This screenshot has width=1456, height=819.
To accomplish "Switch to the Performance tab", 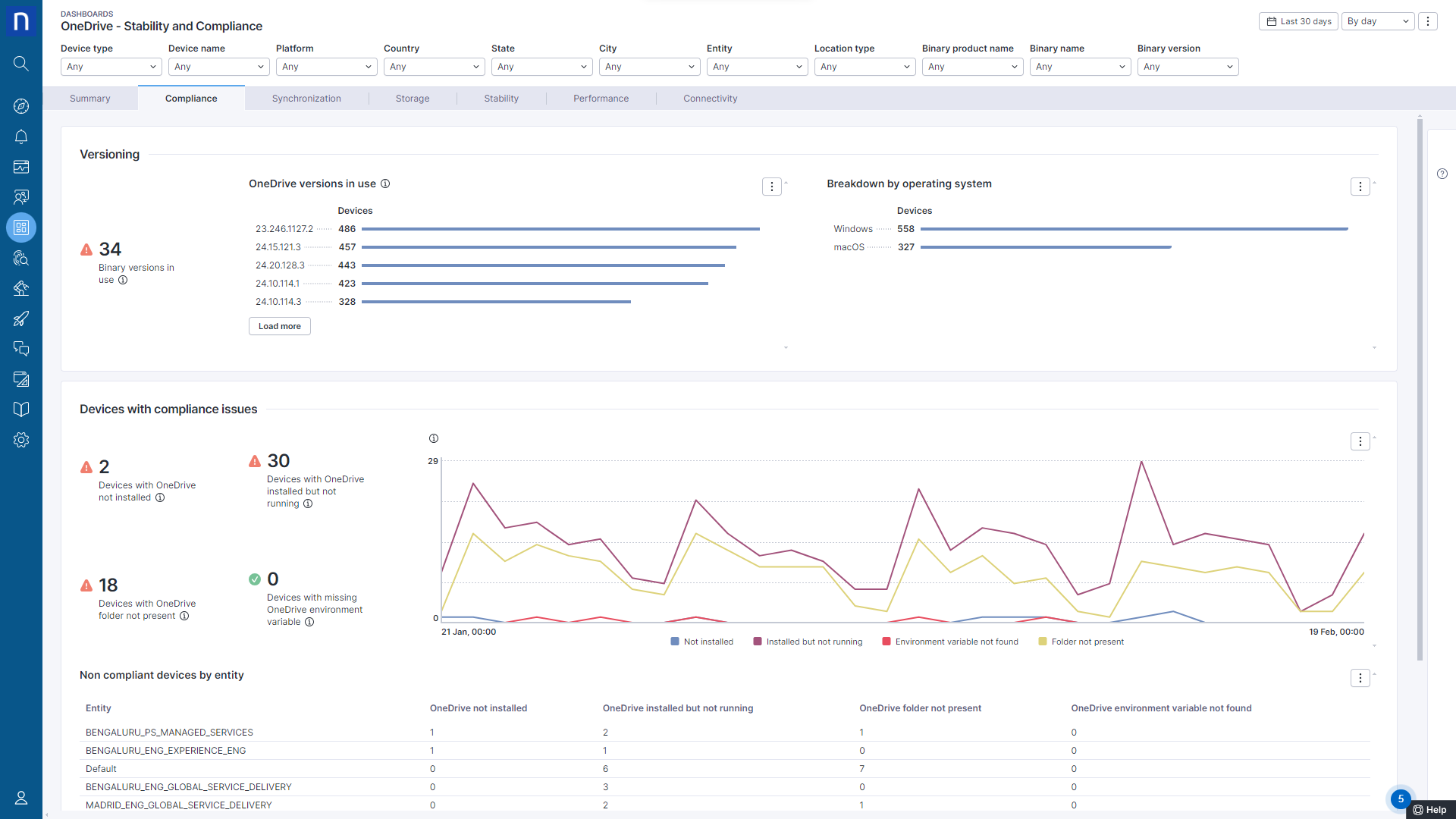I will click(x=601, y=99).
